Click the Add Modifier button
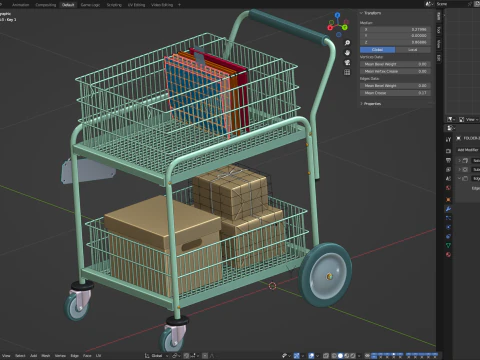The width and height of the screenshot is (480, 360). pyautogui.click(x=468, y=150)
